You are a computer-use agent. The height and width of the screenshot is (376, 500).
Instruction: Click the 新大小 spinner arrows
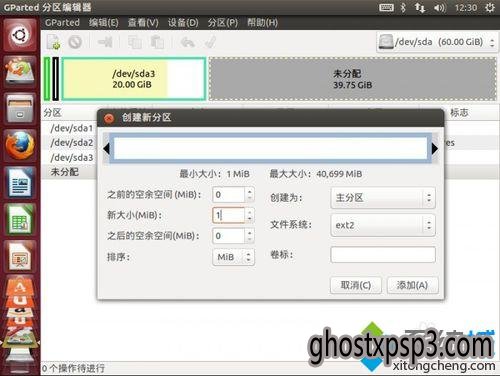click(249, 215)
